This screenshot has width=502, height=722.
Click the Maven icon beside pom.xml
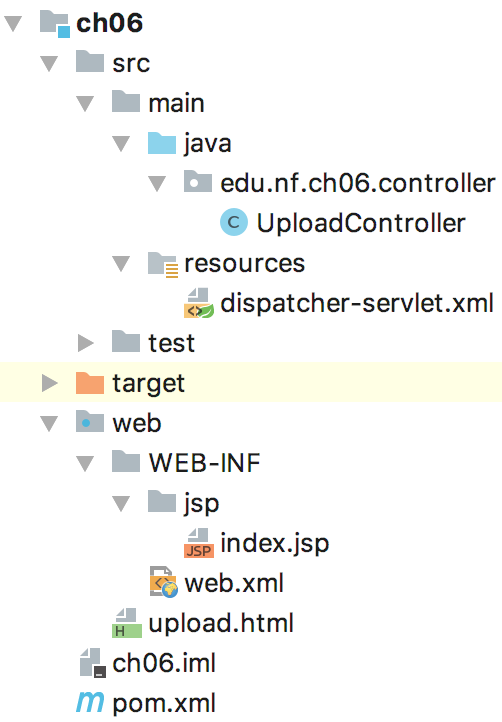point(90,702)
